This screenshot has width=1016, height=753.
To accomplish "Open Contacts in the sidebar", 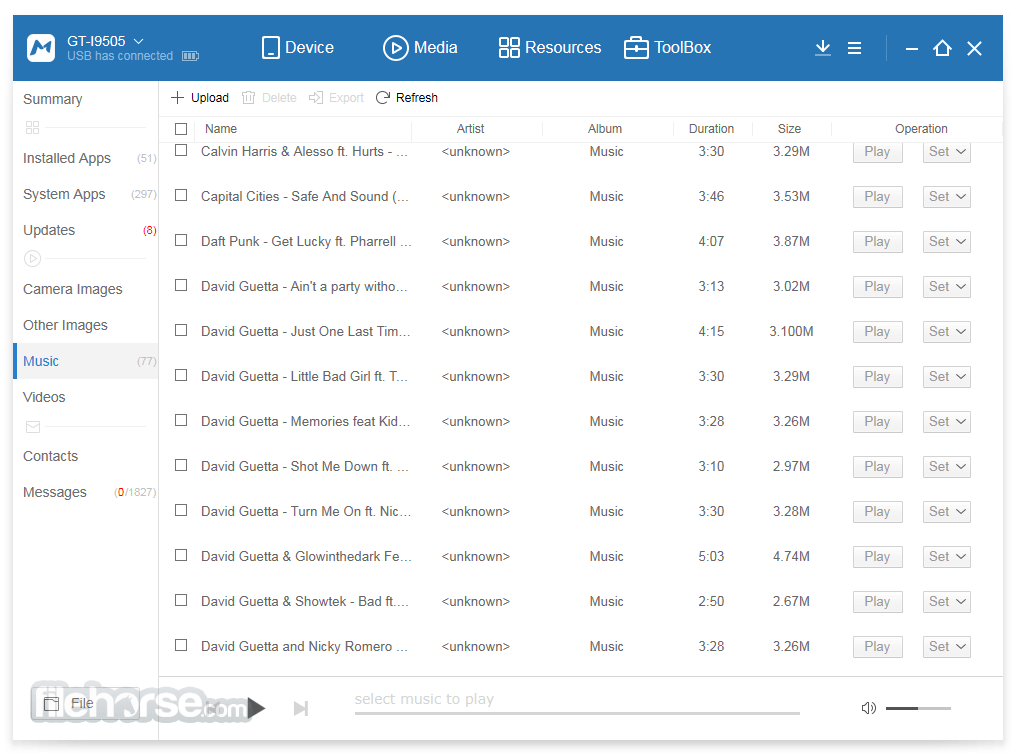I will (86, 456).
